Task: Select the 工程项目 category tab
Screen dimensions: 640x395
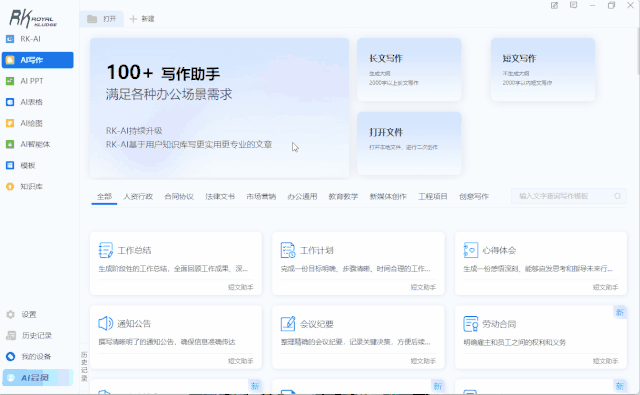Action: tap(433, 196)
